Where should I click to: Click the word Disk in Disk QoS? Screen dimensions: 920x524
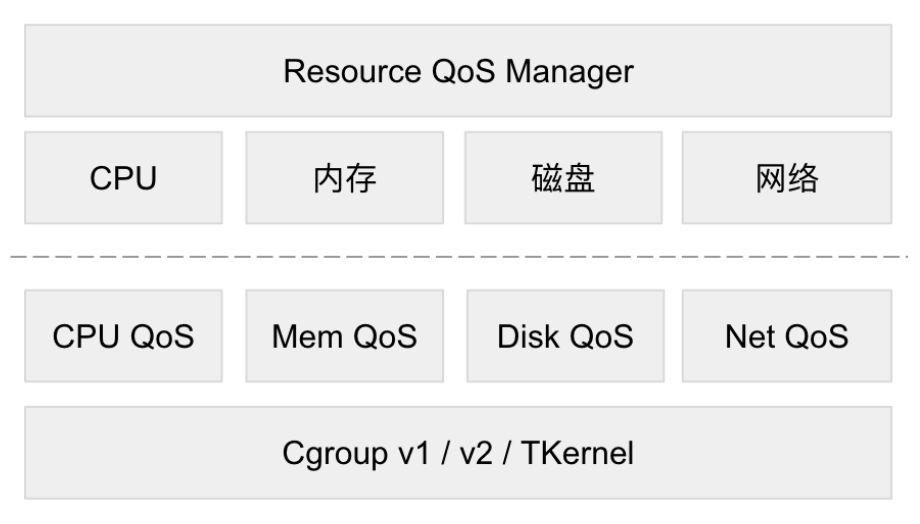click(x=524, y=336)
